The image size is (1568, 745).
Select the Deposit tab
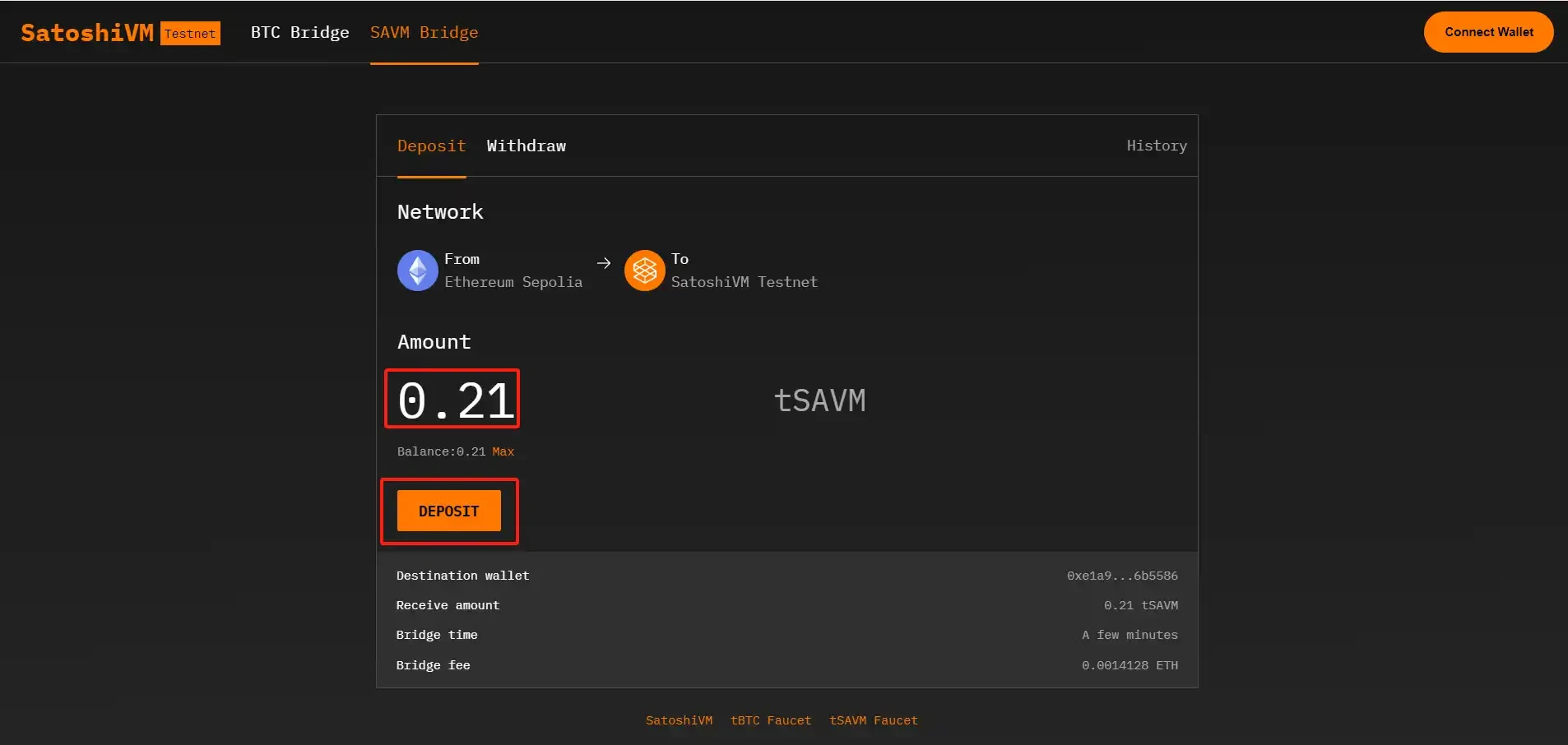(x=431, y=146)
